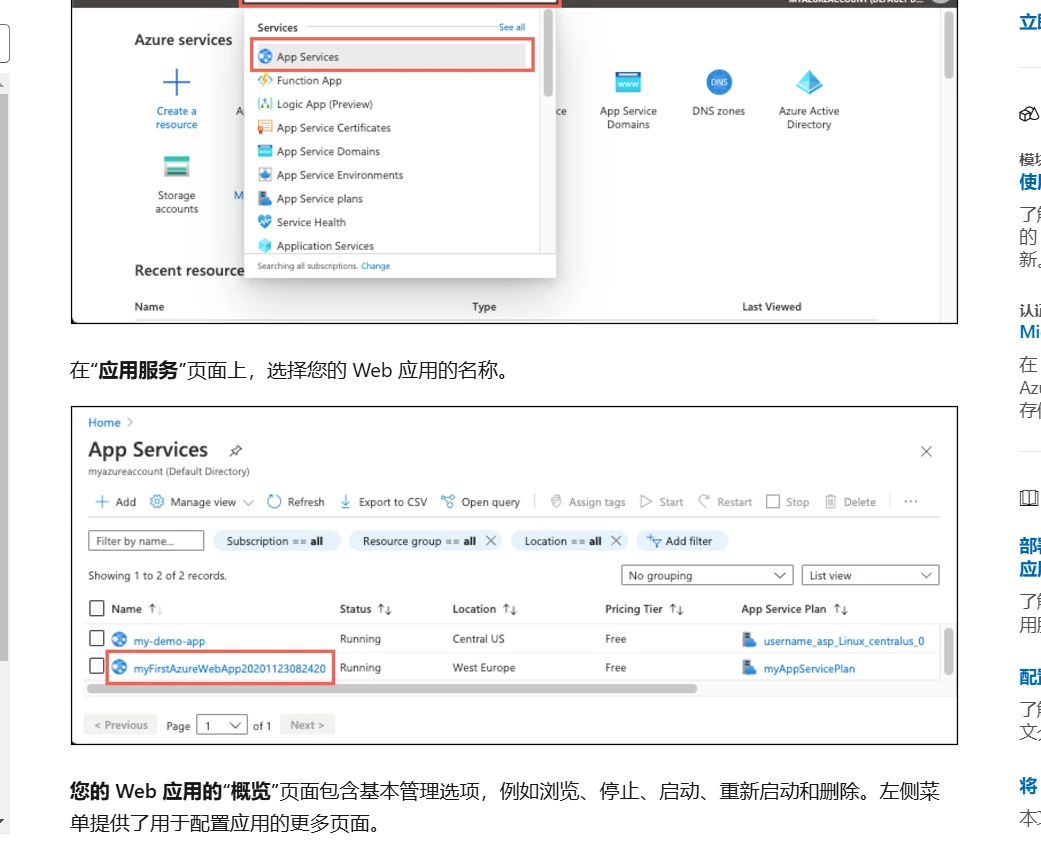This screenshot has height=856, width=1041.
Task: Click the Restart icon
Action: (704, 501)
